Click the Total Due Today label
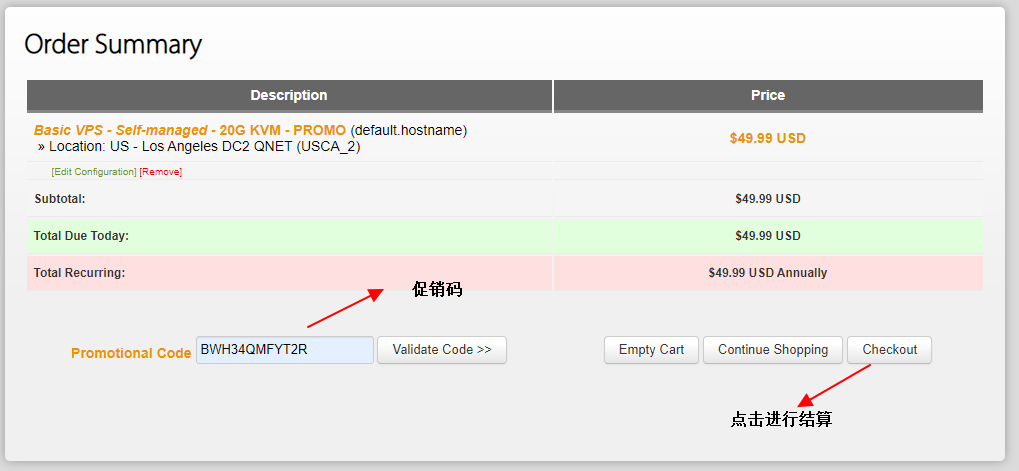The height and width of the screenshot is (471, 1019). (x=81, y=236)
